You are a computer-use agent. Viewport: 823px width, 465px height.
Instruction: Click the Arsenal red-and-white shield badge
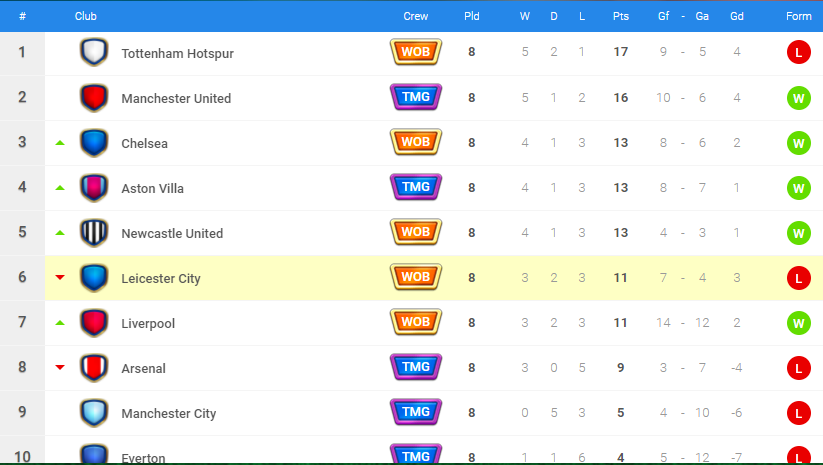(94, 367)
